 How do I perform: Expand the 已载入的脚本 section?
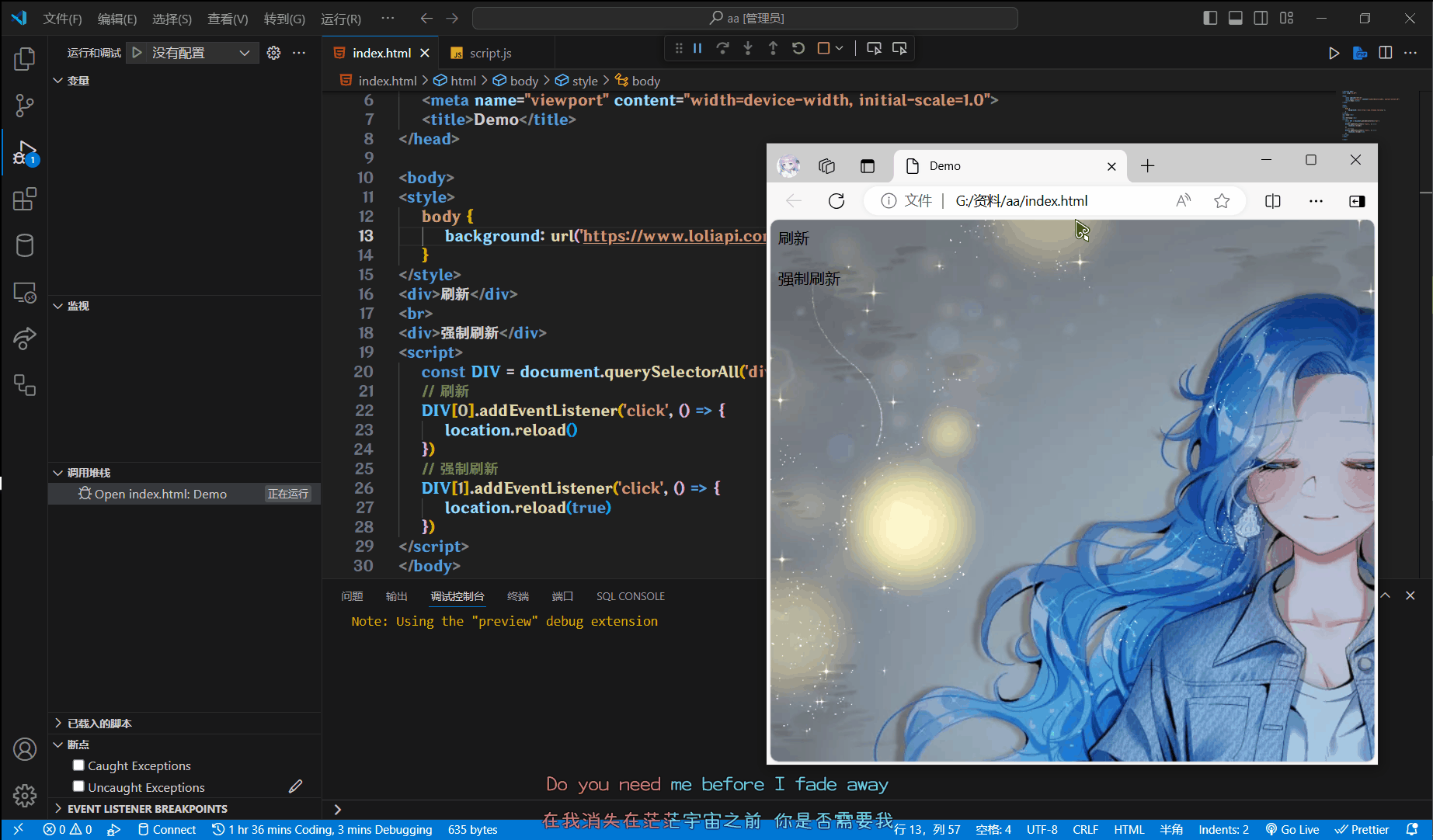[57, 723]
